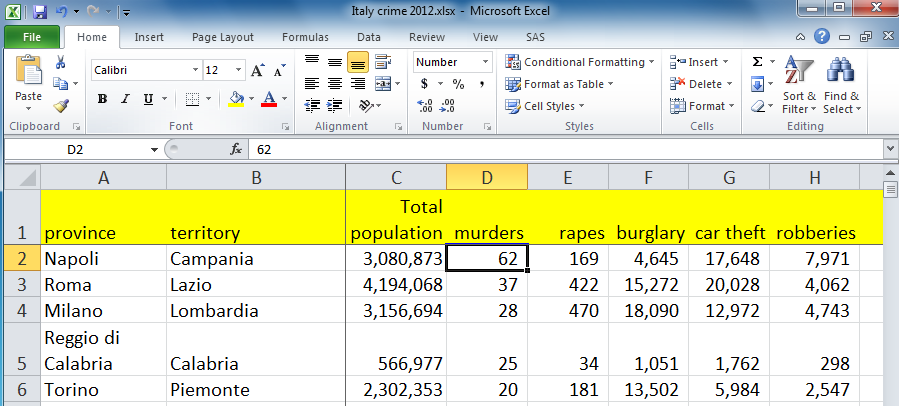899x406 pixels.
Task: Click the Save icon in quick access toolbar
Action: (40, 11)
